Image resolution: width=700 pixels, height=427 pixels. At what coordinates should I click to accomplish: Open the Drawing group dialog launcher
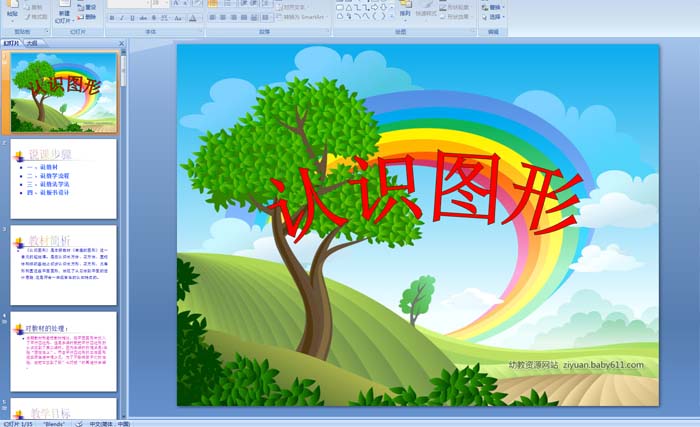pyautogui.click(x=473, y=30)
